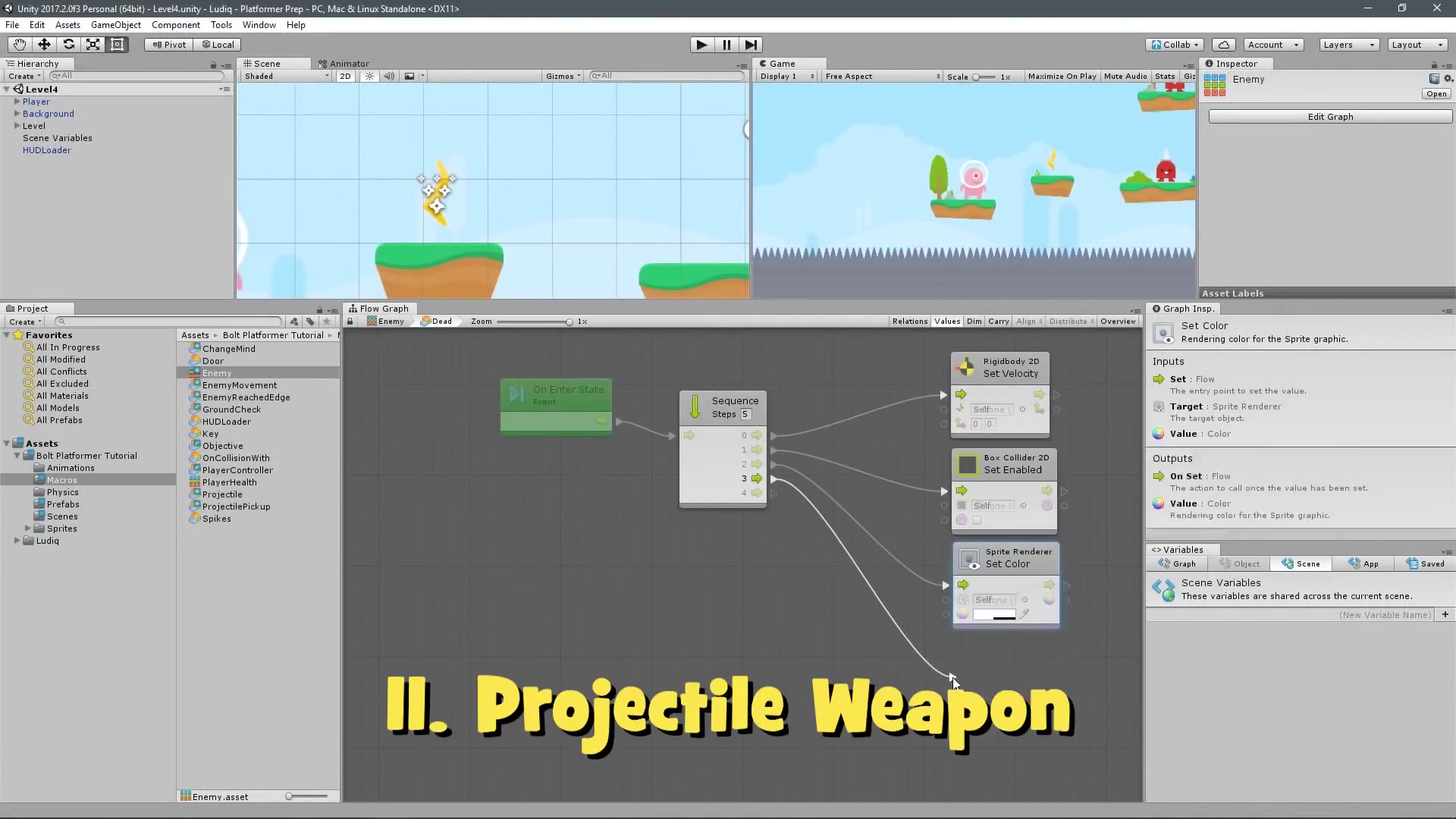This screenshot has width=1456, height=819.
Task: Select the Projectile script in the Project panel
Action: 224,494
